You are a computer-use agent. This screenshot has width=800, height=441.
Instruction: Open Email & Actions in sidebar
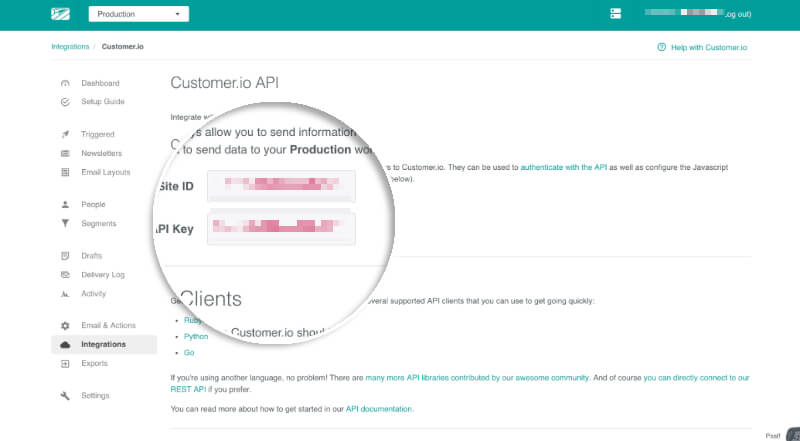tap(108, 326)
